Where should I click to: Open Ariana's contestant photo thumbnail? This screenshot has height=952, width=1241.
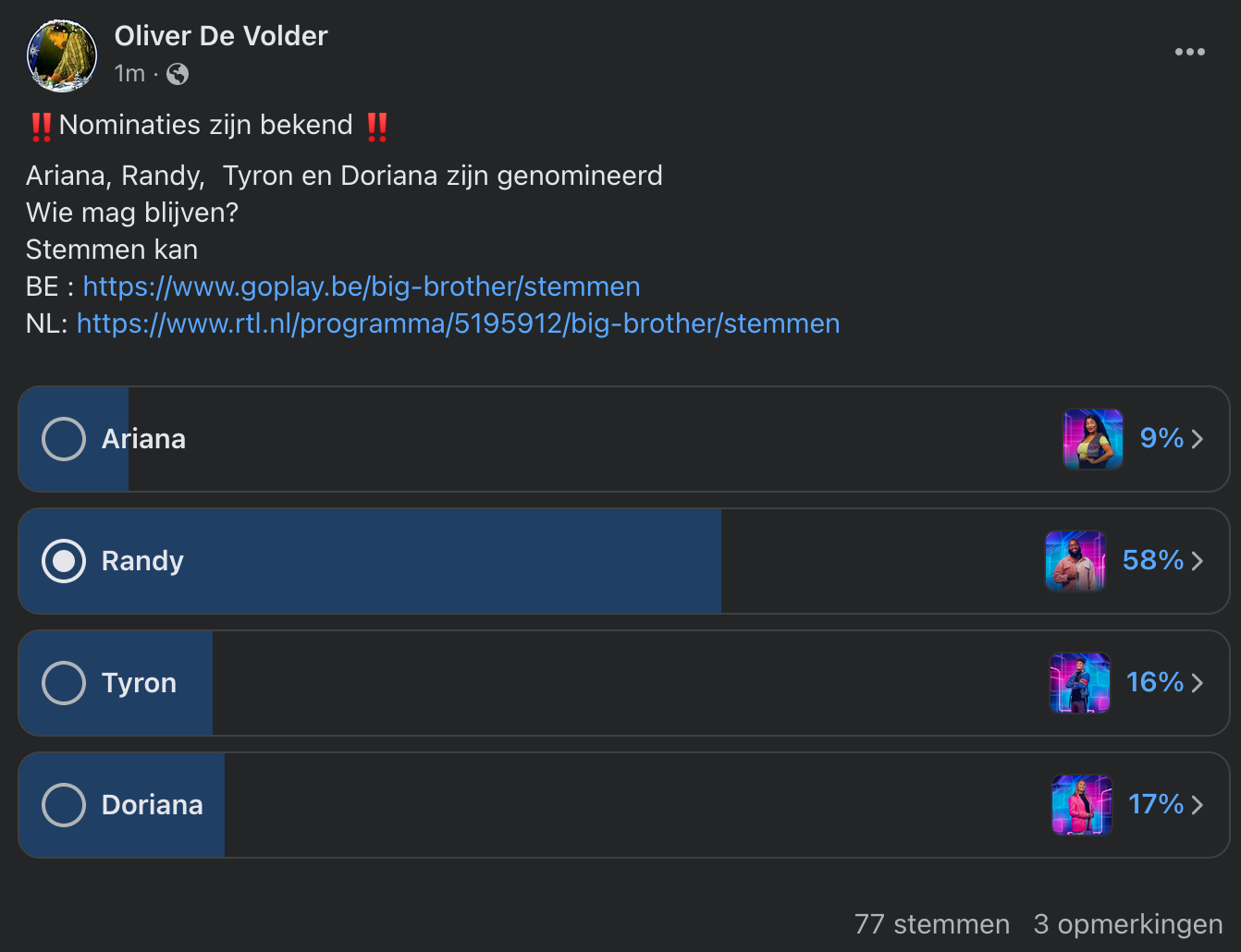tap(1093, 439)
